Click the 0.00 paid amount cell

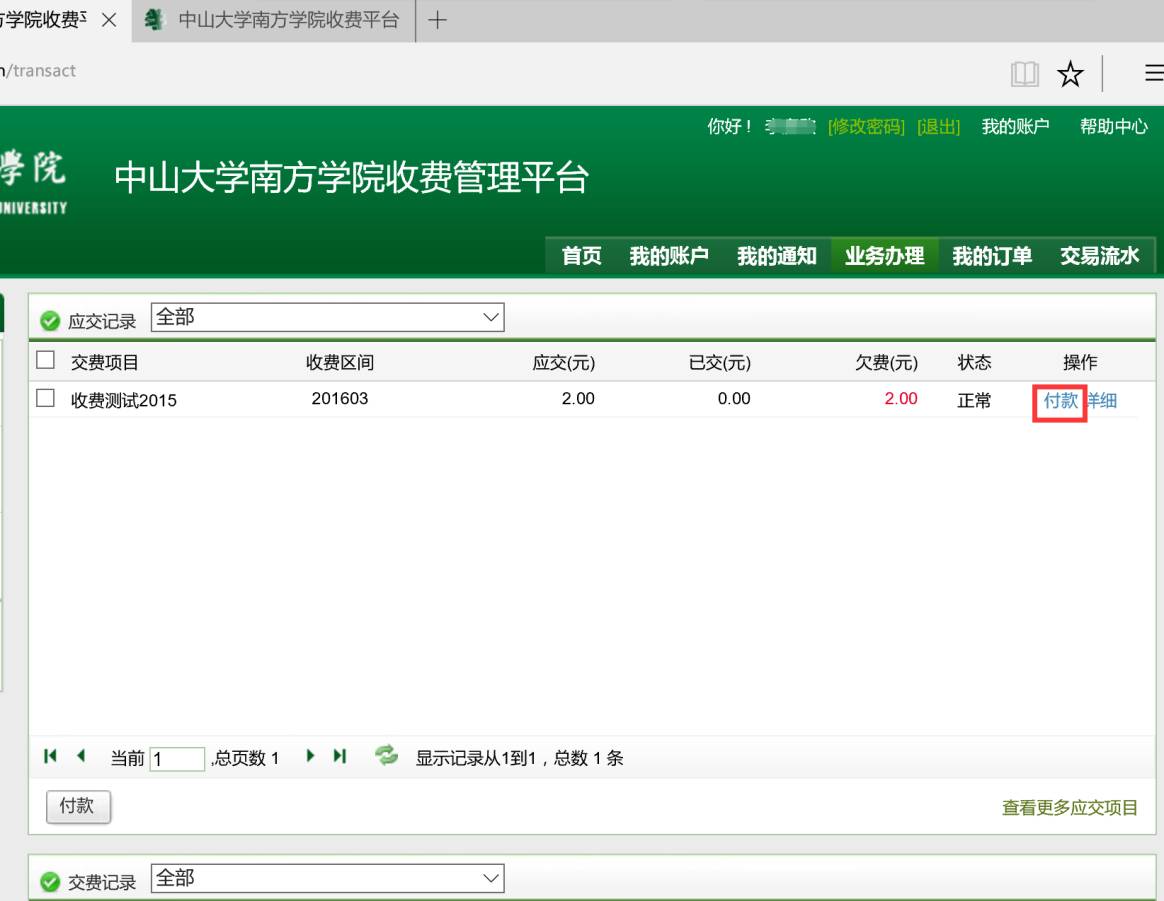point(734,399)
